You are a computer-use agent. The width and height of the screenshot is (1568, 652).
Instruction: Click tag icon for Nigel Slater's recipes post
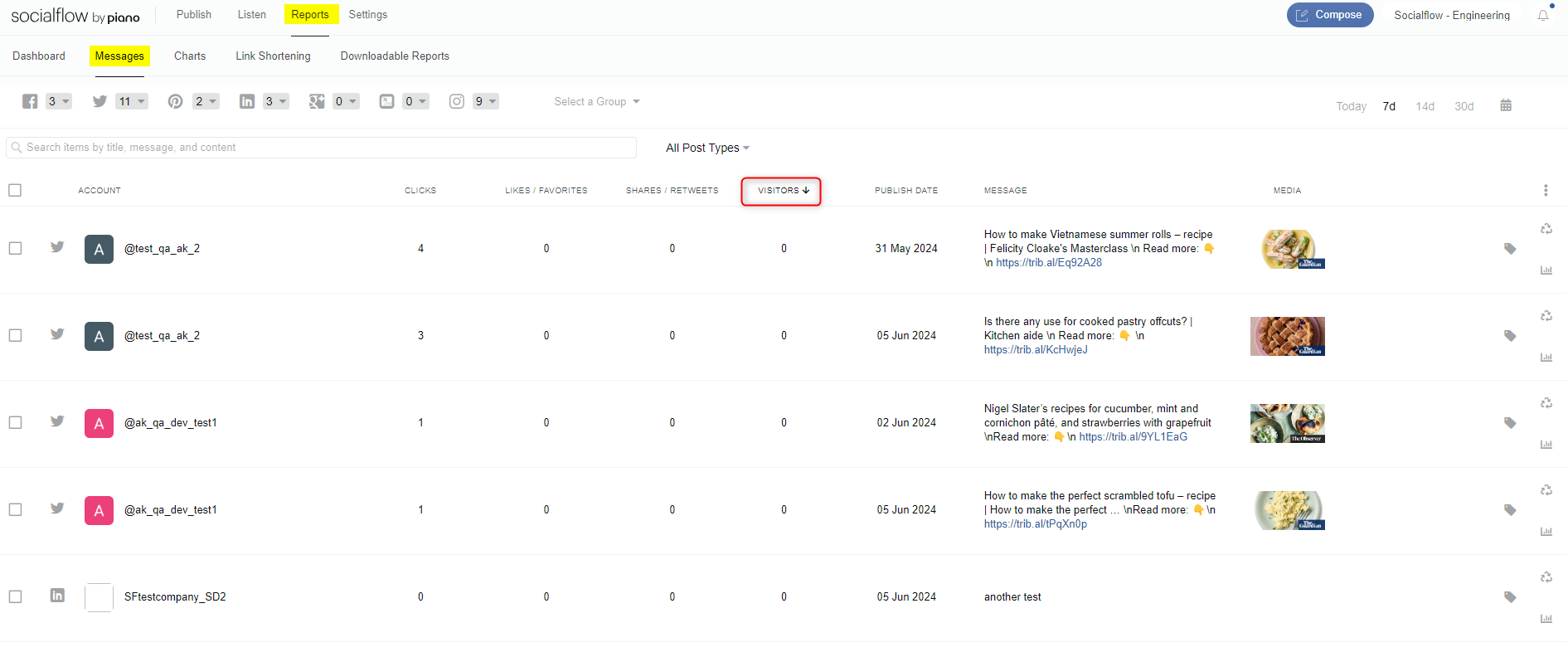pyautogui.click(x=1510, y=423)
